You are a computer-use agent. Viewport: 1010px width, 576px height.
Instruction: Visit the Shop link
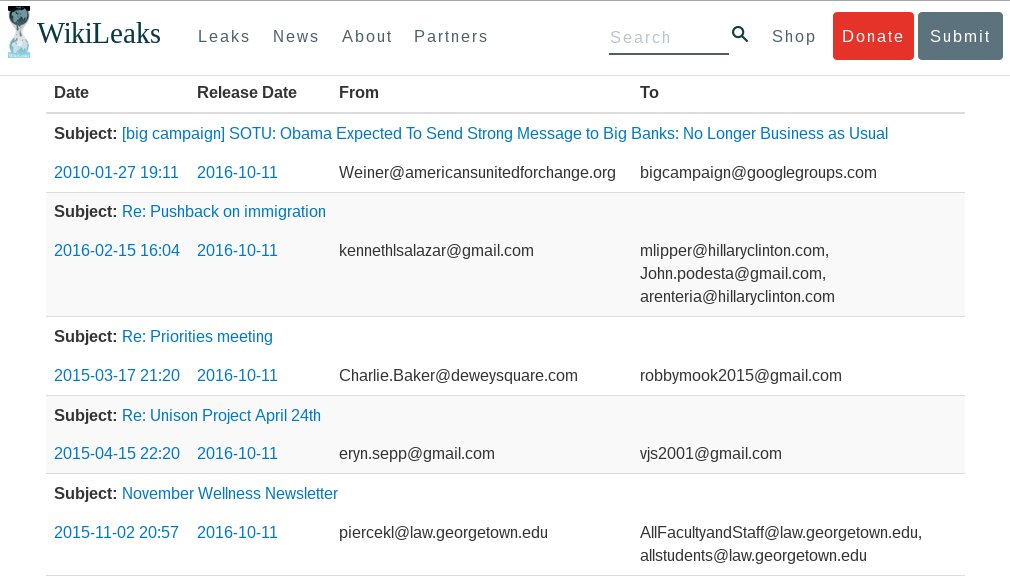(x=794, y=37)
